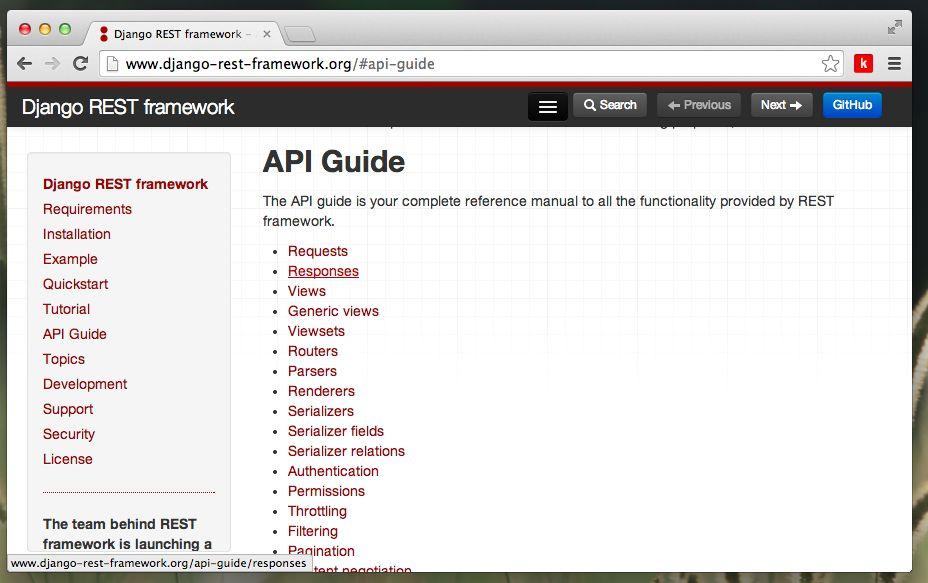This screenshot has height=583, width=928.
Task: Open the Routers guide link
Action: pos(312,351)
